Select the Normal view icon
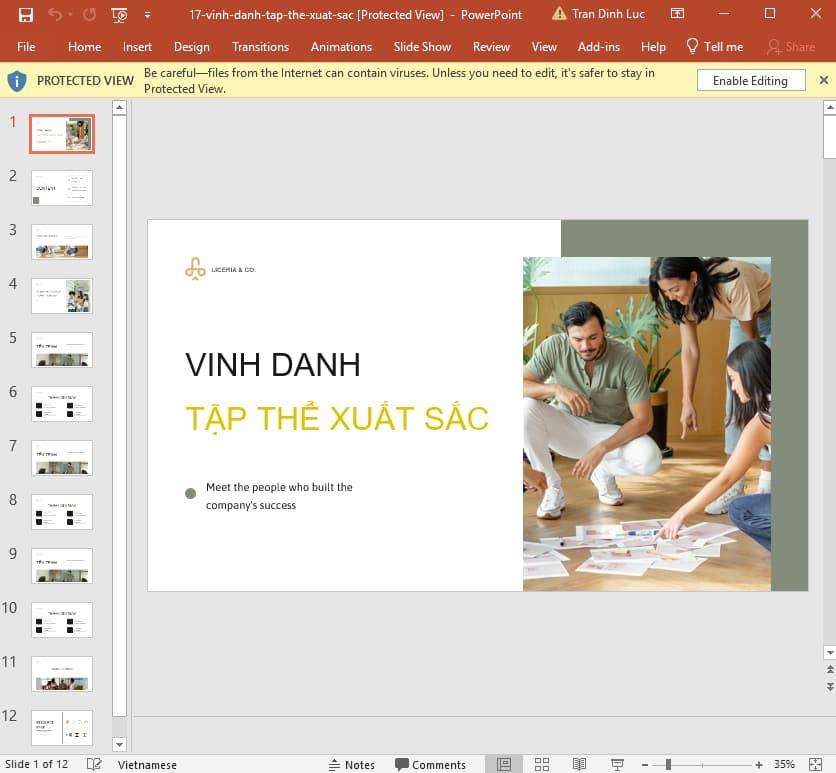This screenshot has width=836, height=773. 501,764
